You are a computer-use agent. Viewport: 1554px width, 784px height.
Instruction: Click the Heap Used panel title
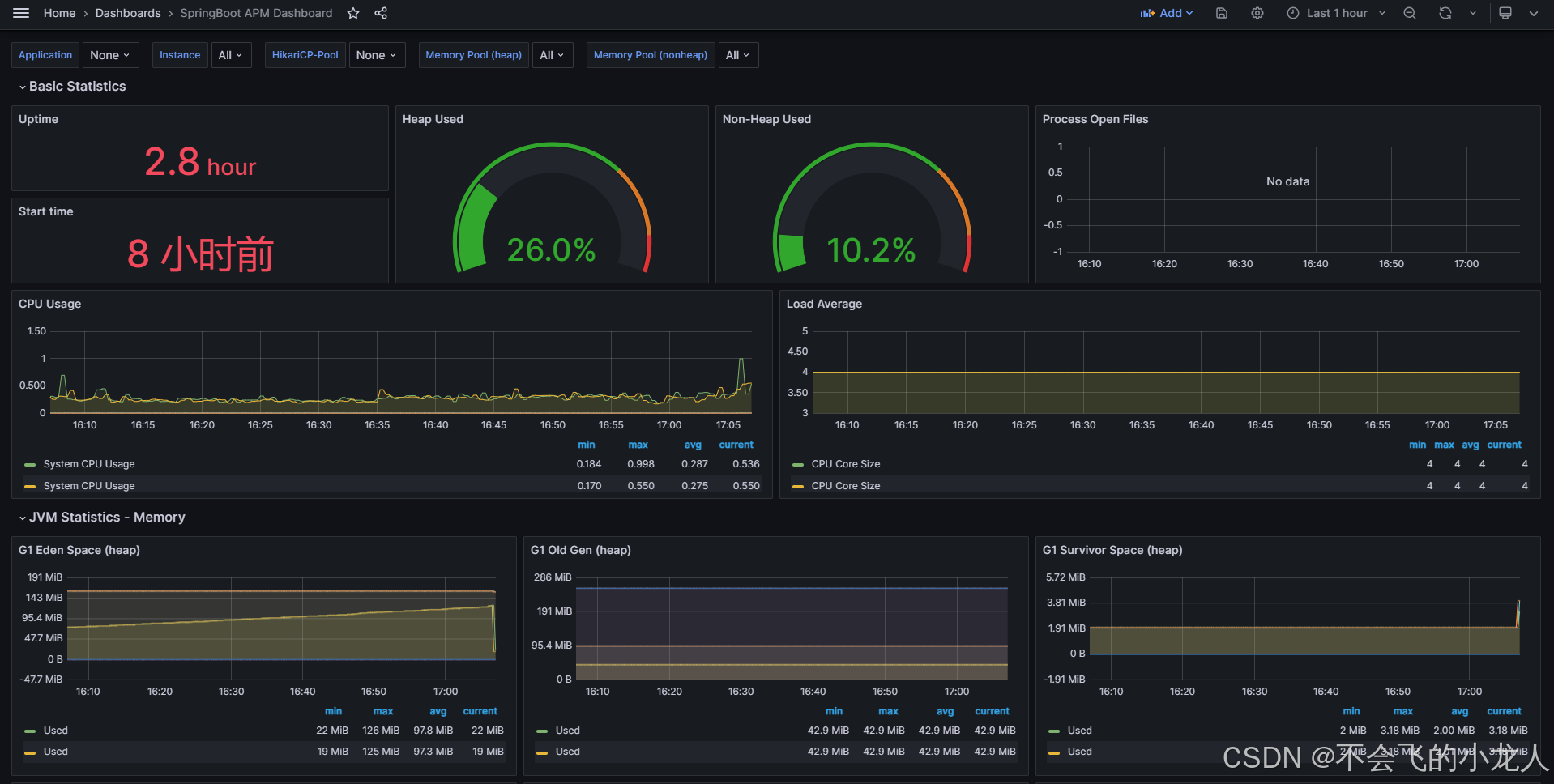pyautogui.click(x=433, y=119)
